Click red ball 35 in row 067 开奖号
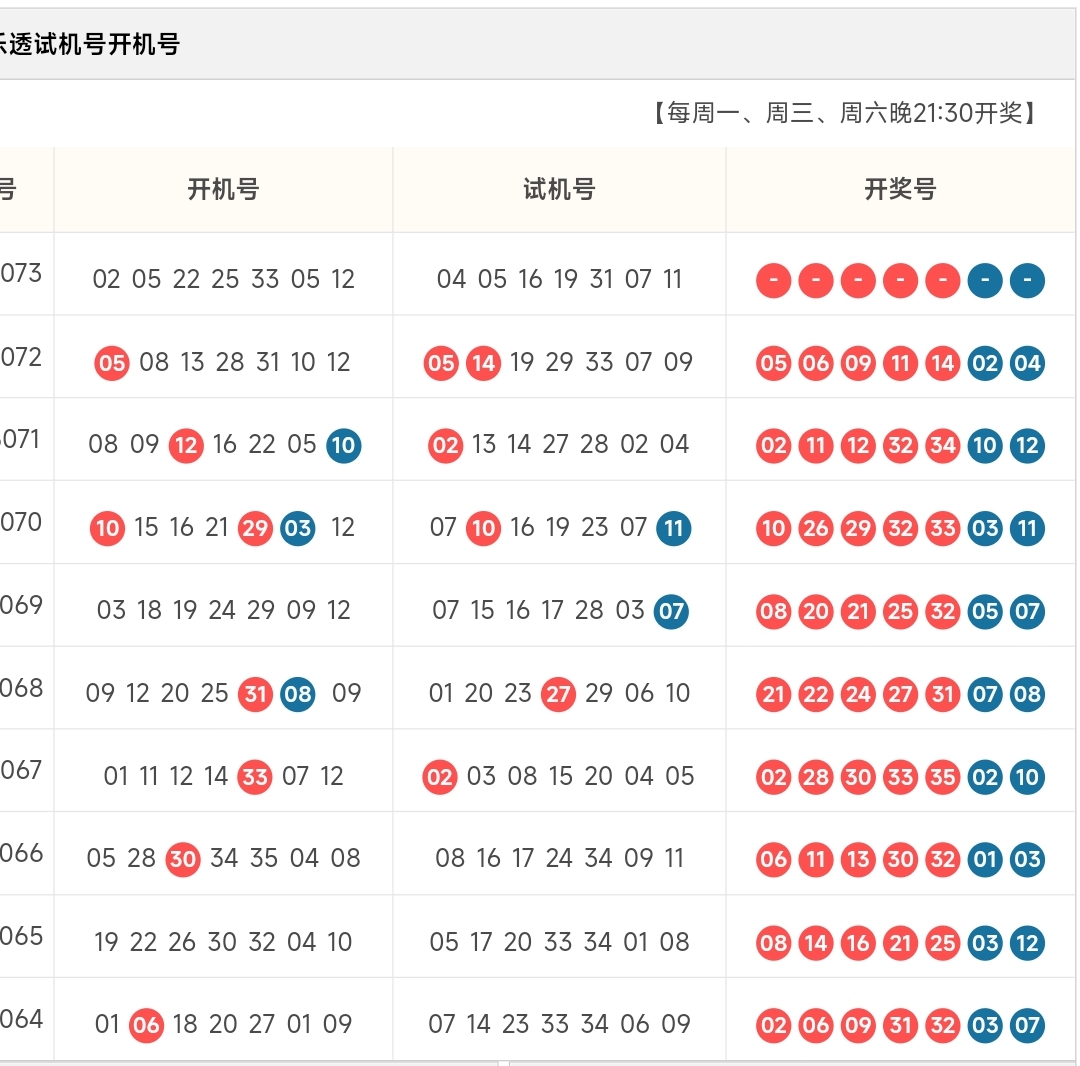1080x1066 pixels. [942, 777]
